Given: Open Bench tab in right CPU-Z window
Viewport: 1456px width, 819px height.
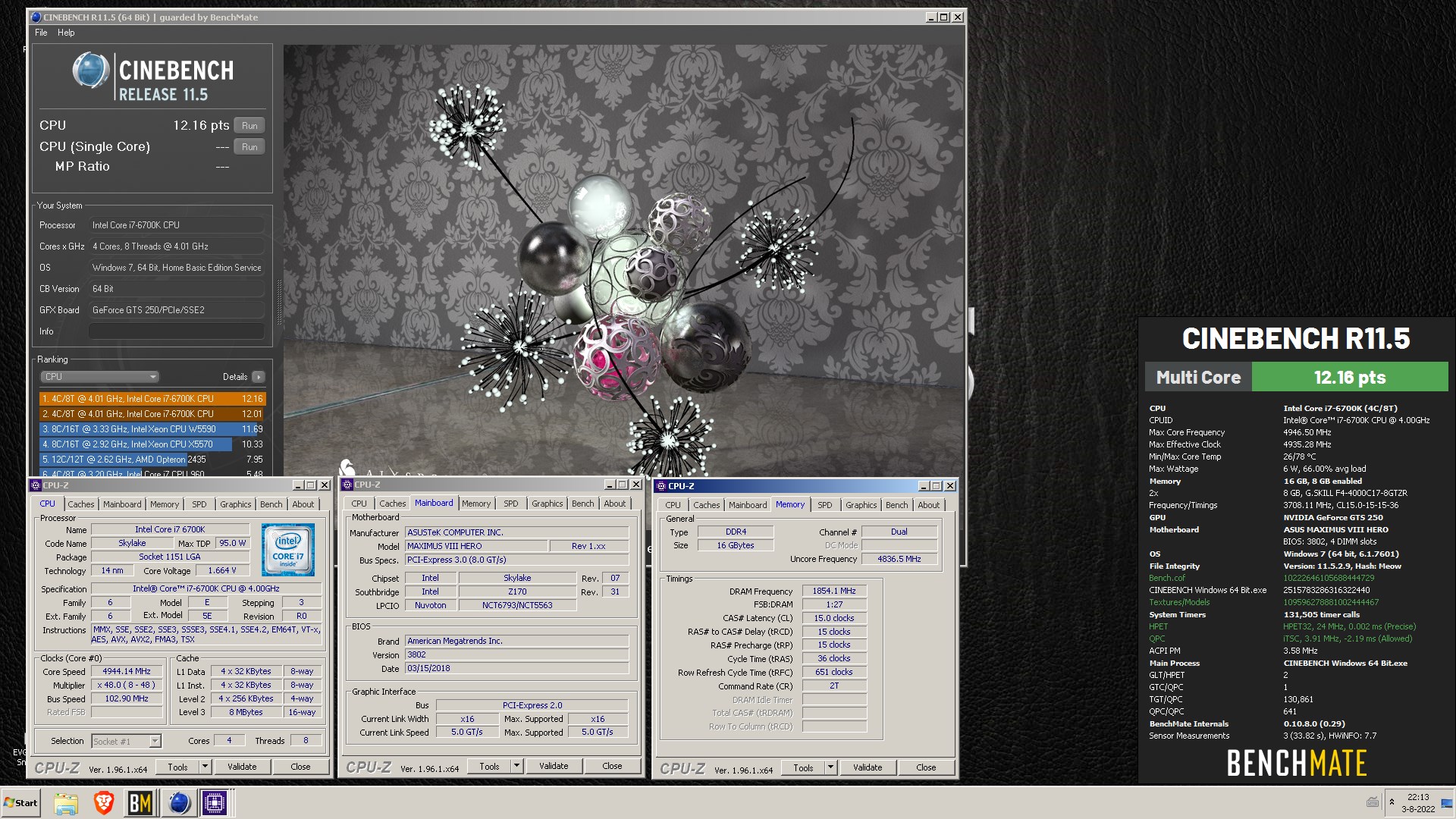Looking at the screenshot, I should coord(896,505).
